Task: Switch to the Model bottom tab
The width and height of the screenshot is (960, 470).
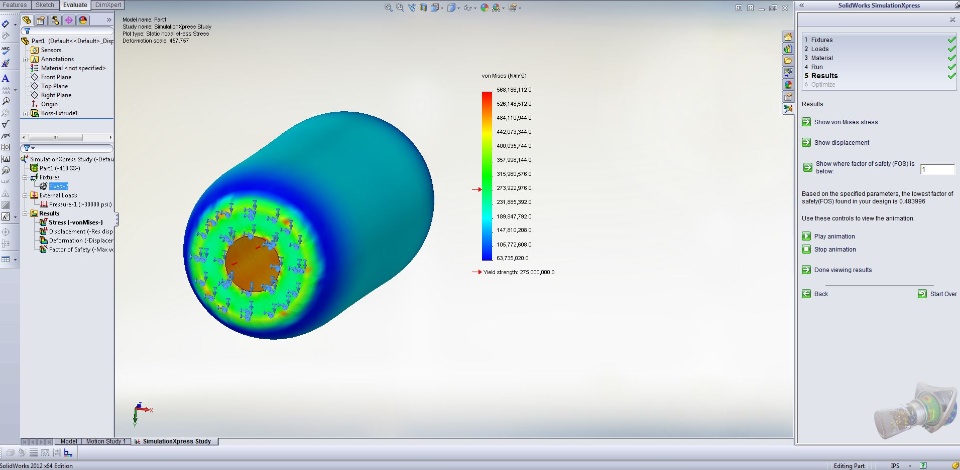Action: [68, 441]
